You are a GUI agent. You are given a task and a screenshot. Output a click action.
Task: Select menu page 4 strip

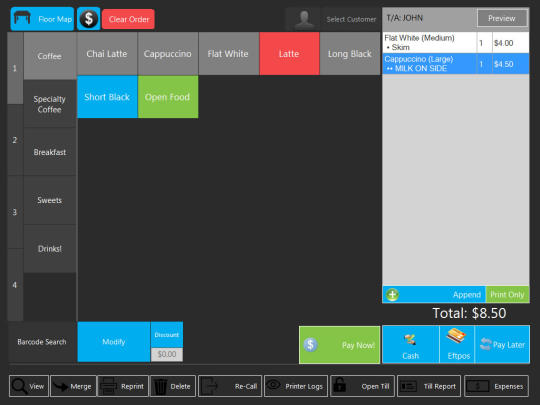coord(15,285)
